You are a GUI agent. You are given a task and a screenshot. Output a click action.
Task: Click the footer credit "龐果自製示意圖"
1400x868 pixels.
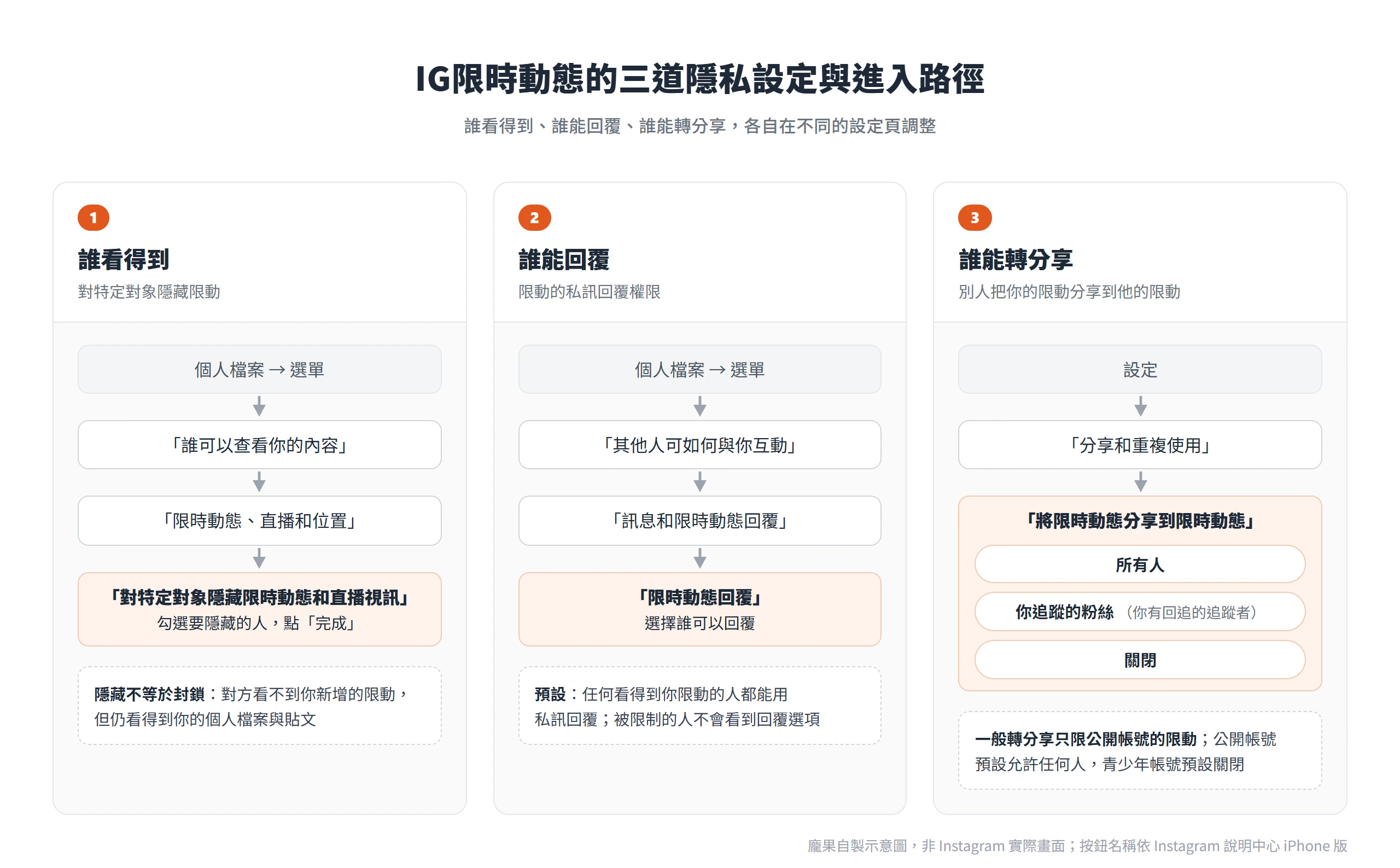click(x=857, y=846)
